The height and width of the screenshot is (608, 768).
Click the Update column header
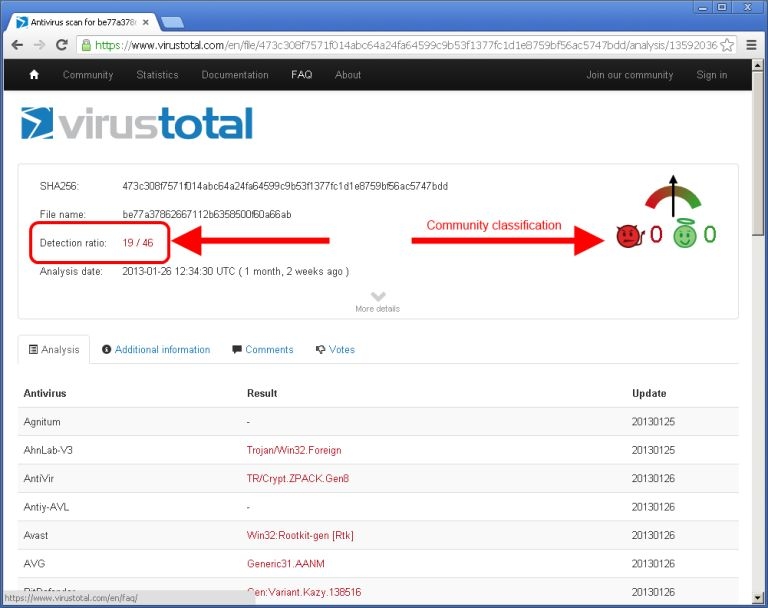(649, 393)
